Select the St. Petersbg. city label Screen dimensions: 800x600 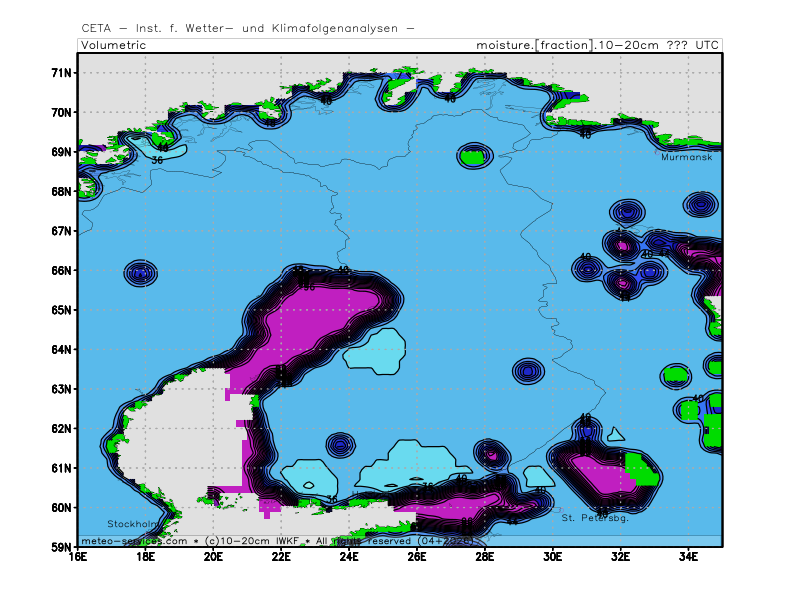(x=595, y=518)
